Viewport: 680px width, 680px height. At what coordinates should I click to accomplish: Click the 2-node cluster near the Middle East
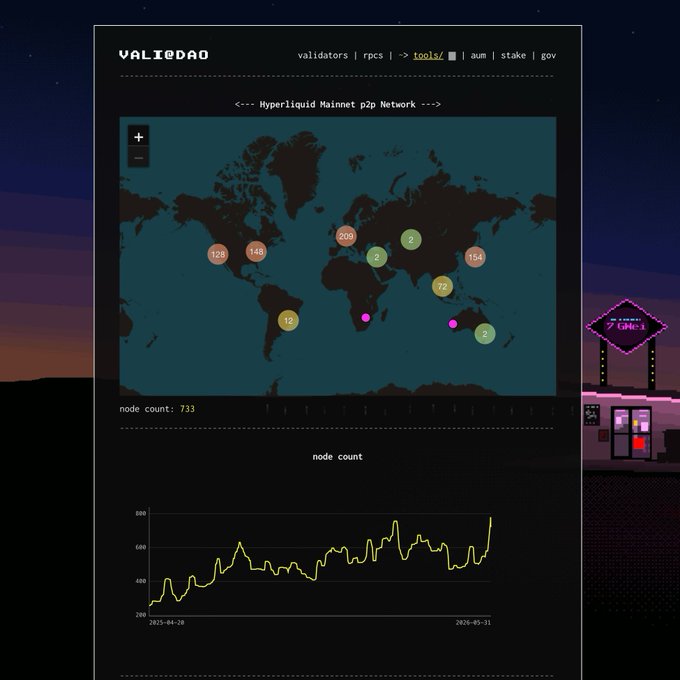click(376, 257)
